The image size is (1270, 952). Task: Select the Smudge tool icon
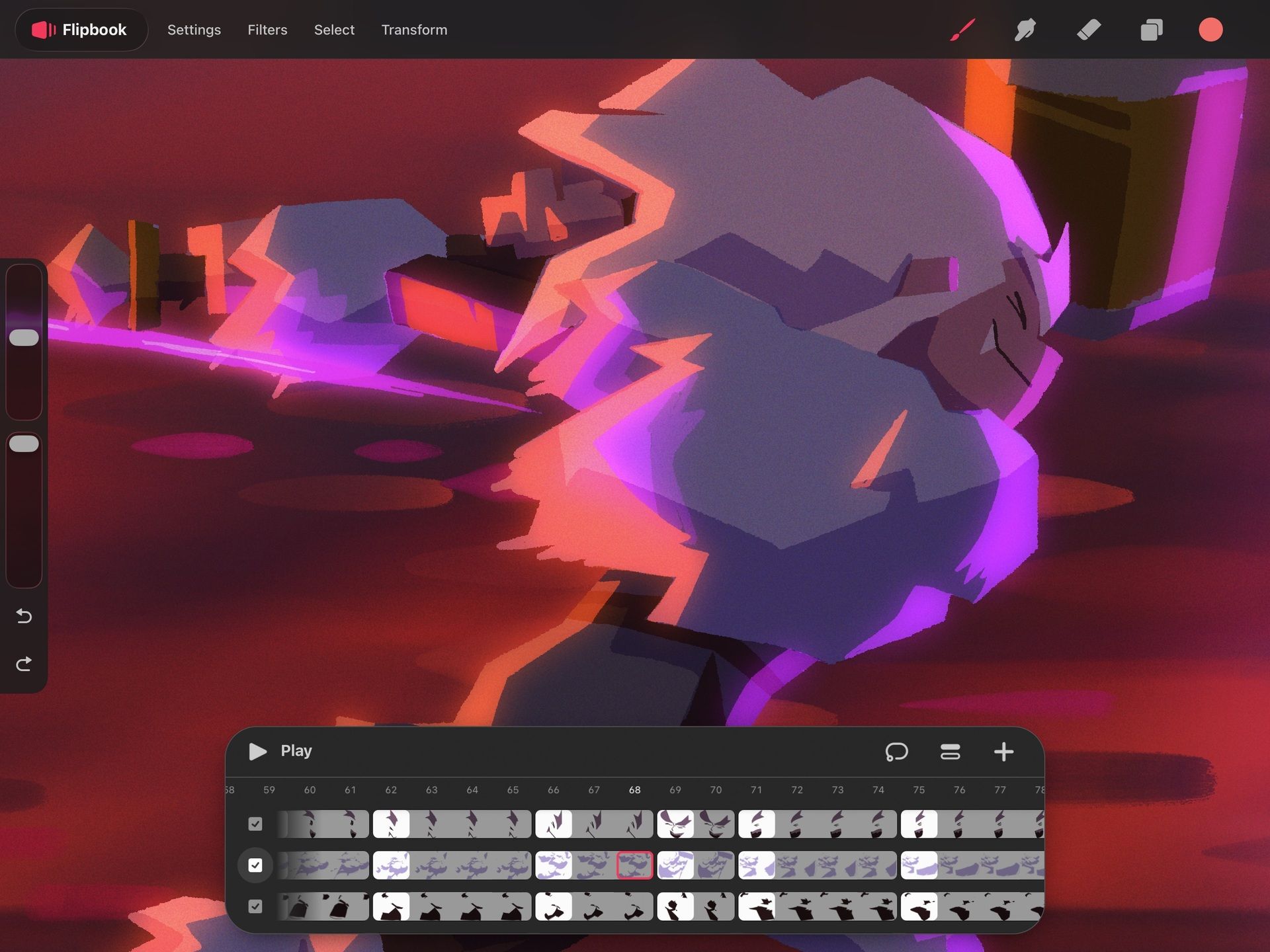pyautogui.click(x=1025, y=30)
